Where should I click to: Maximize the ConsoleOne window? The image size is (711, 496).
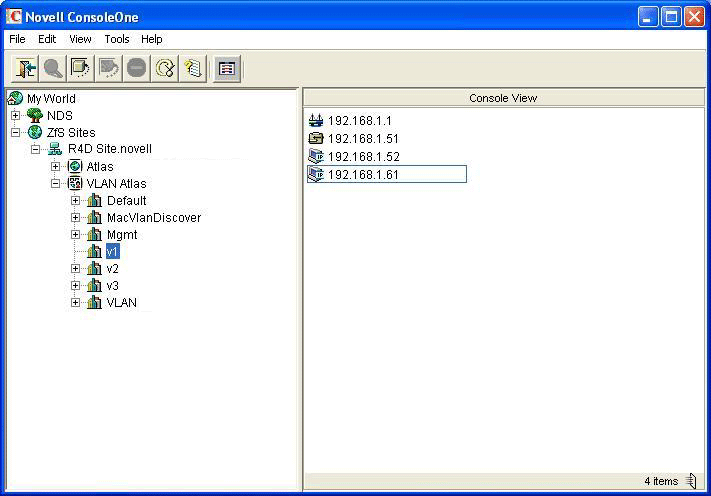(671, 17)
